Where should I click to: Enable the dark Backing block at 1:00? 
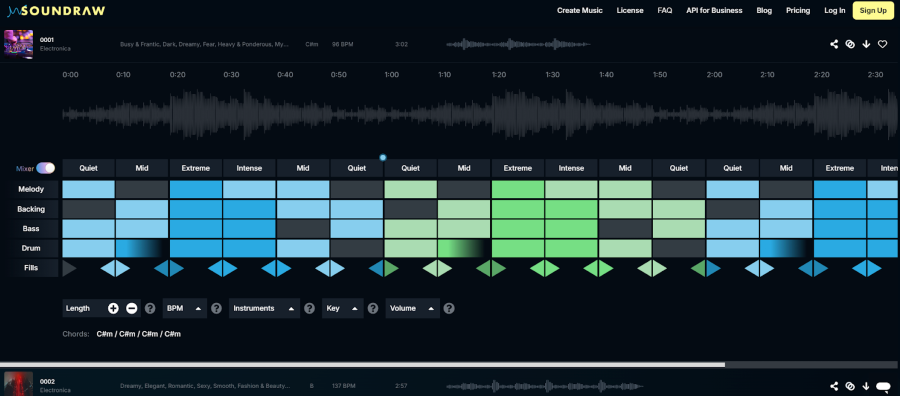[x=410, y=209]
